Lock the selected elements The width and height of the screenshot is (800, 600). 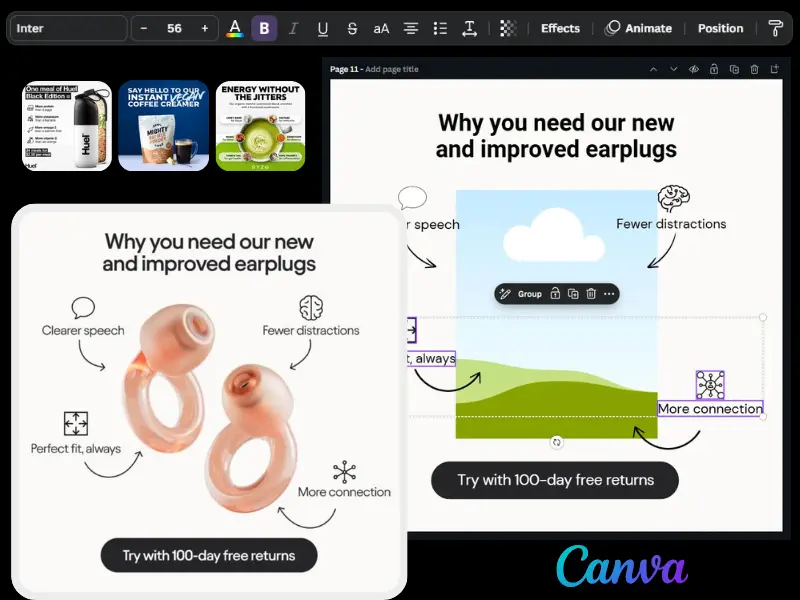tap(556, 293)
